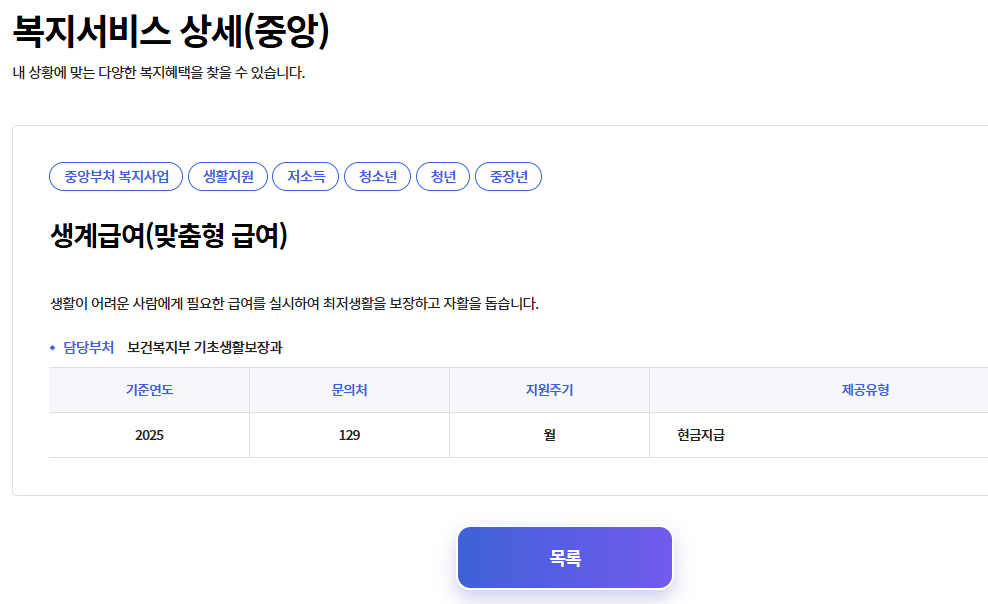Click the 생활지원 category tag
The height and width of the screenshot is (604, 988).
[228, 176]
